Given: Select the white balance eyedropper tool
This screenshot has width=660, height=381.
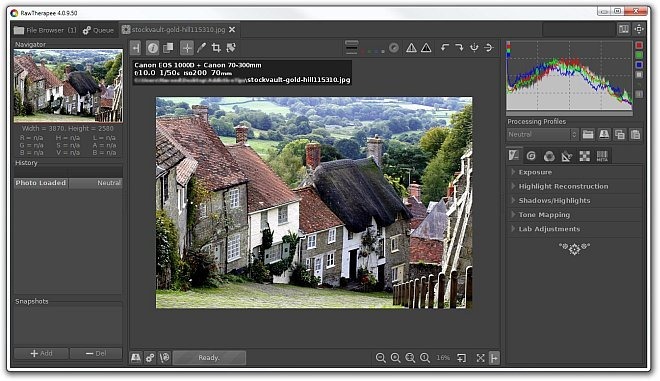Looking at the screenshot, I should coord(202,48).
